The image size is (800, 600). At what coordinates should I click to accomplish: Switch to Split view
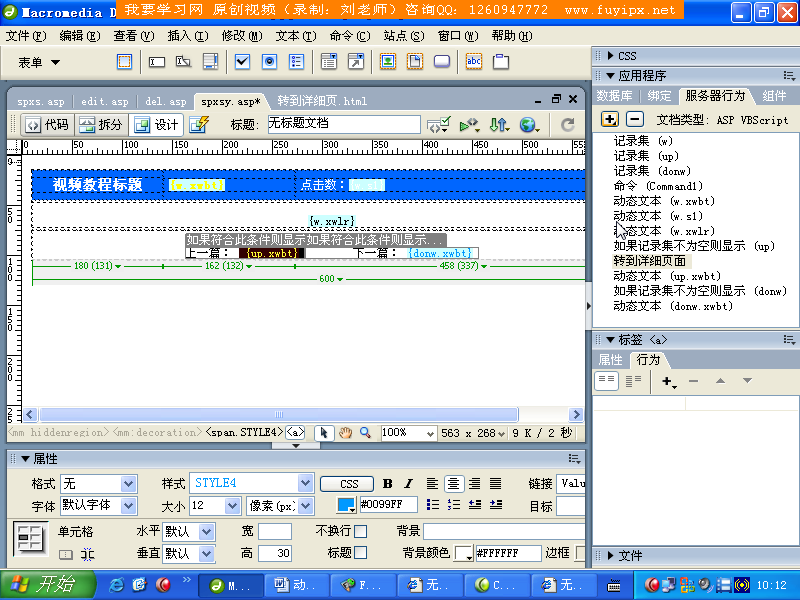101,124
